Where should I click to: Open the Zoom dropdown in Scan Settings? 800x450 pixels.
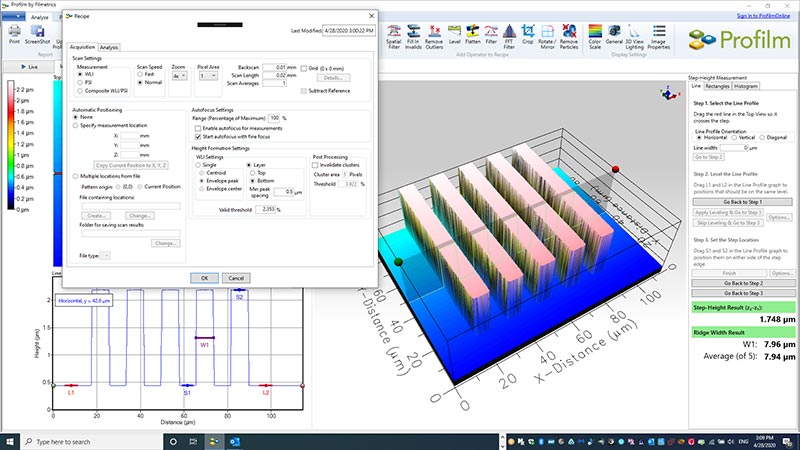[x=179, y=75]
